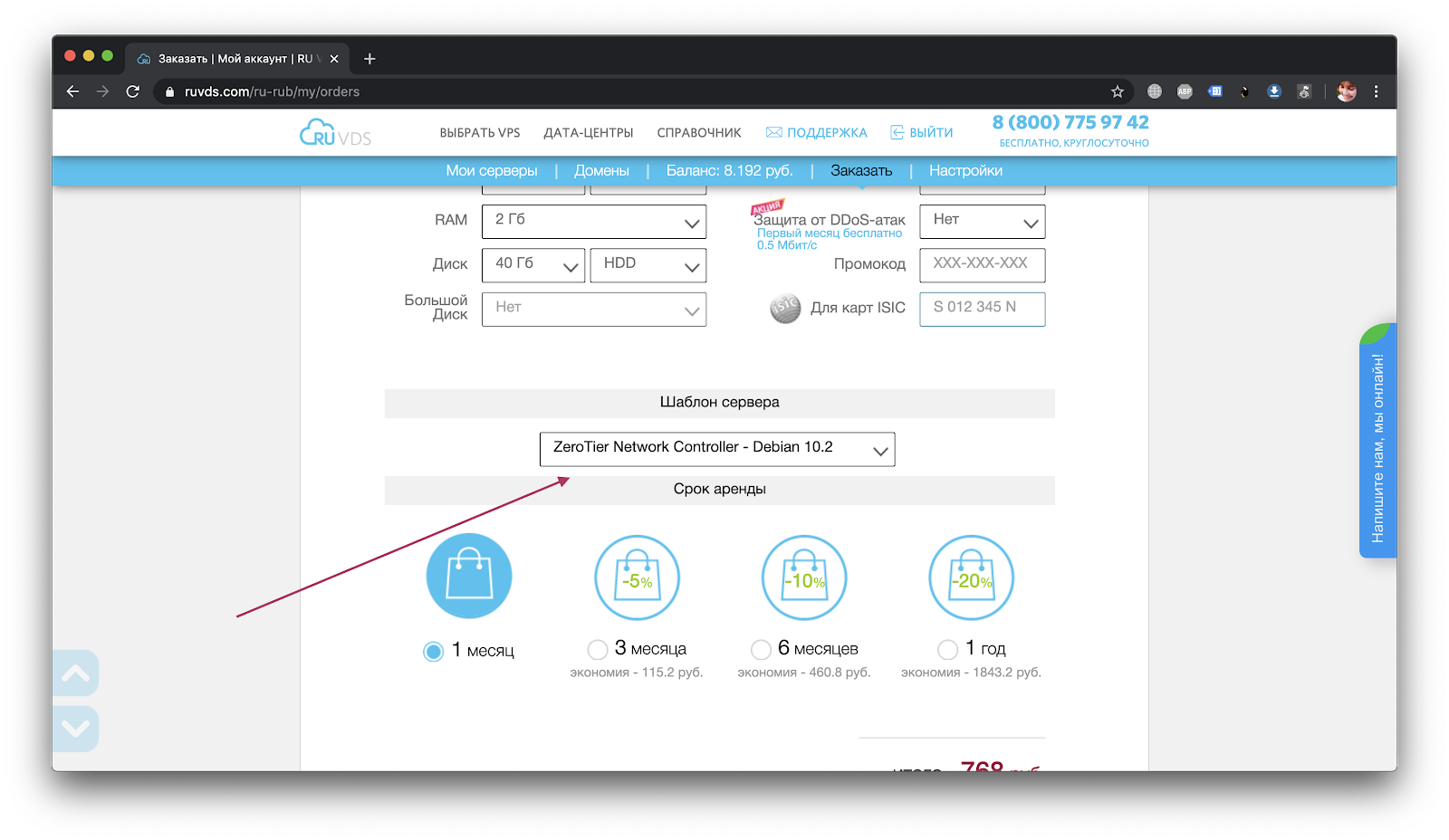Image resolution: width=1449 pixels, height=840 pixels.
Task: Go to Домены tab
Action: [601, 171]
